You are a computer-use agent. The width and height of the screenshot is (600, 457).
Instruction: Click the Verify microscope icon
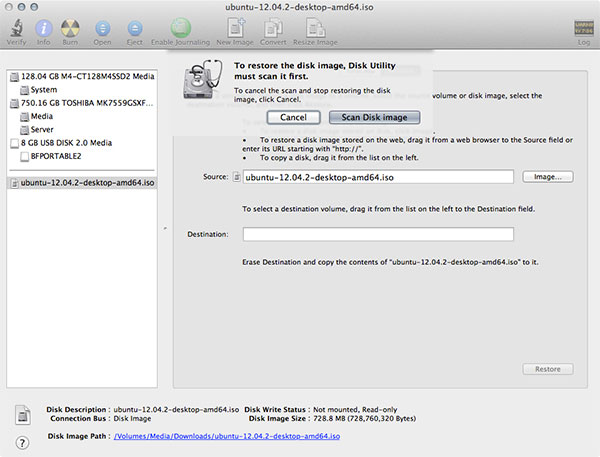point(16,28)
